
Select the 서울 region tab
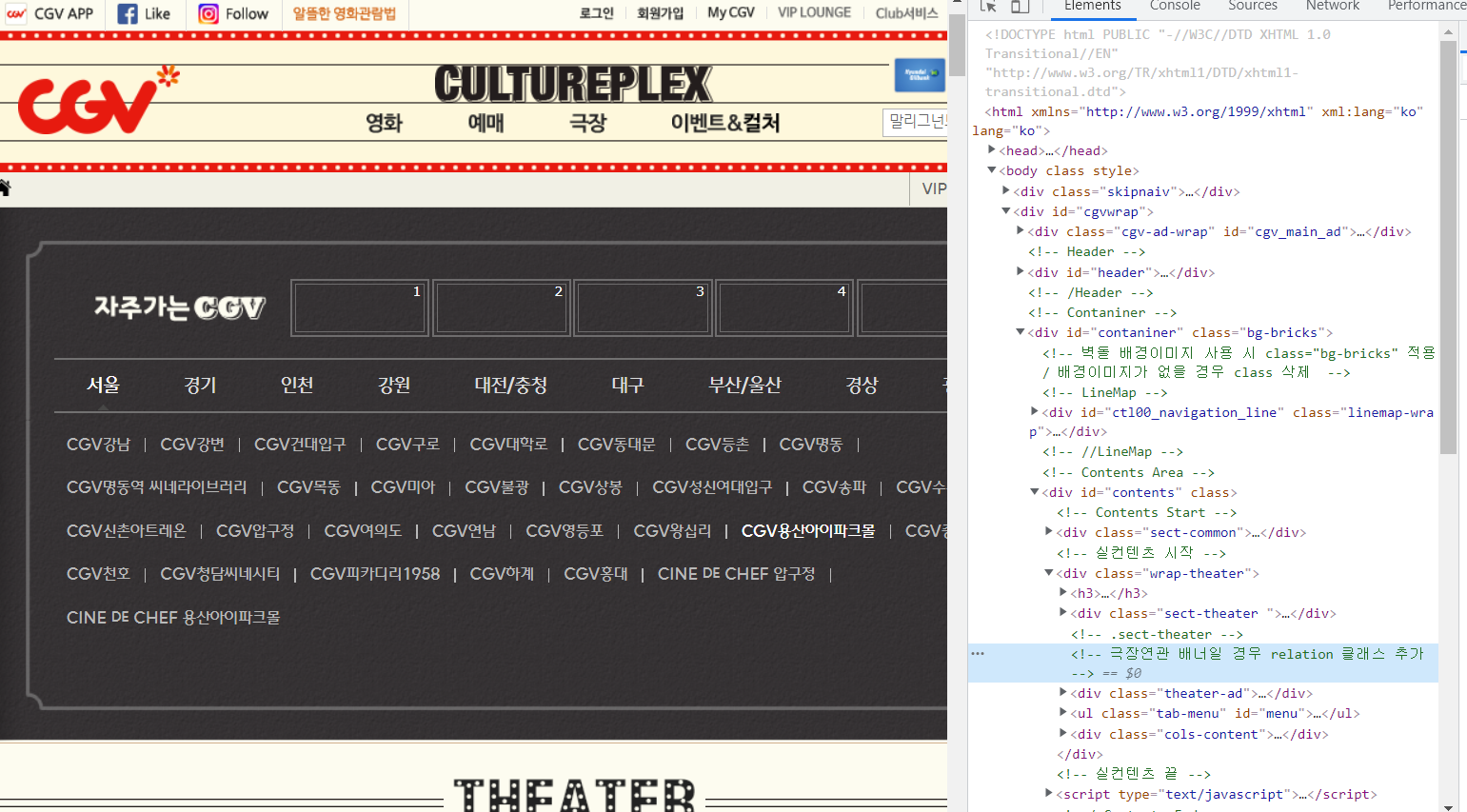pos(103,385)
